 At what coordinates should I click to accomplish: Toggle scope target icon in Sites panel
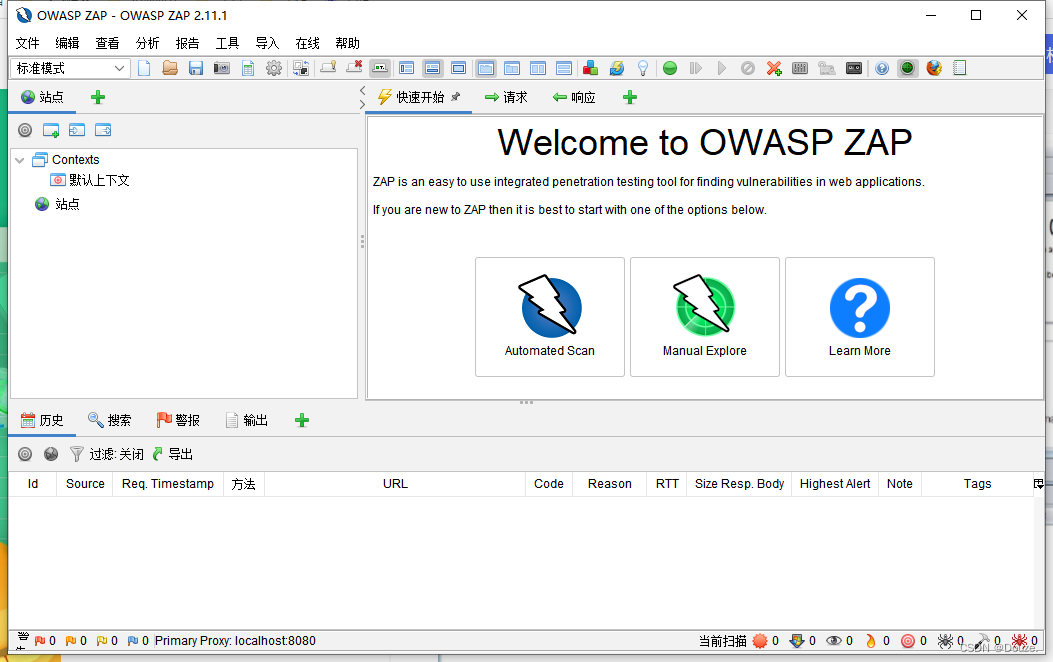click(25, 130)
